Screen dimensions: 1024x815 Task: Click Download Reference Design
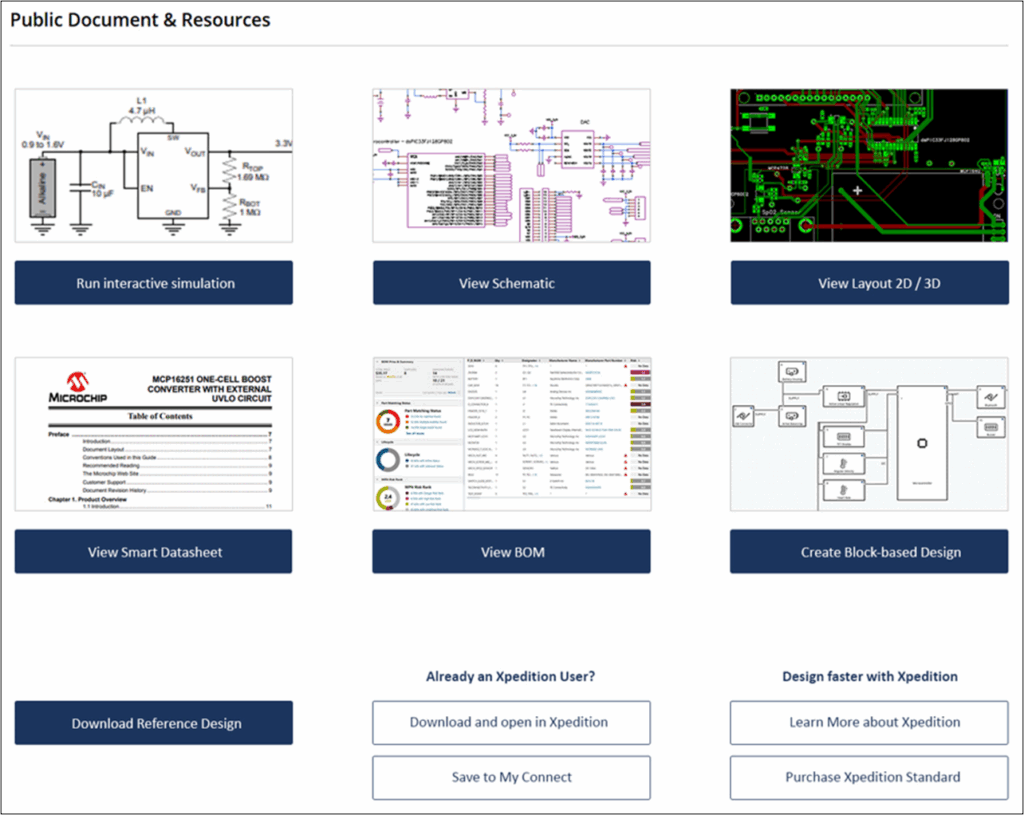tap(153, 723)
